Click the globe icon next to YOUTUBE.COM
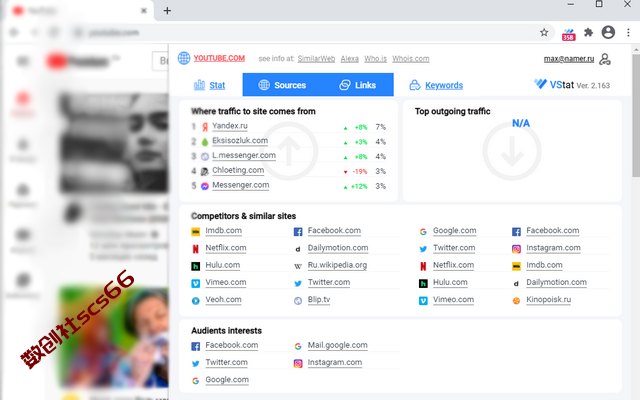This screenshot has height=400, width=640. pos(184,58)
